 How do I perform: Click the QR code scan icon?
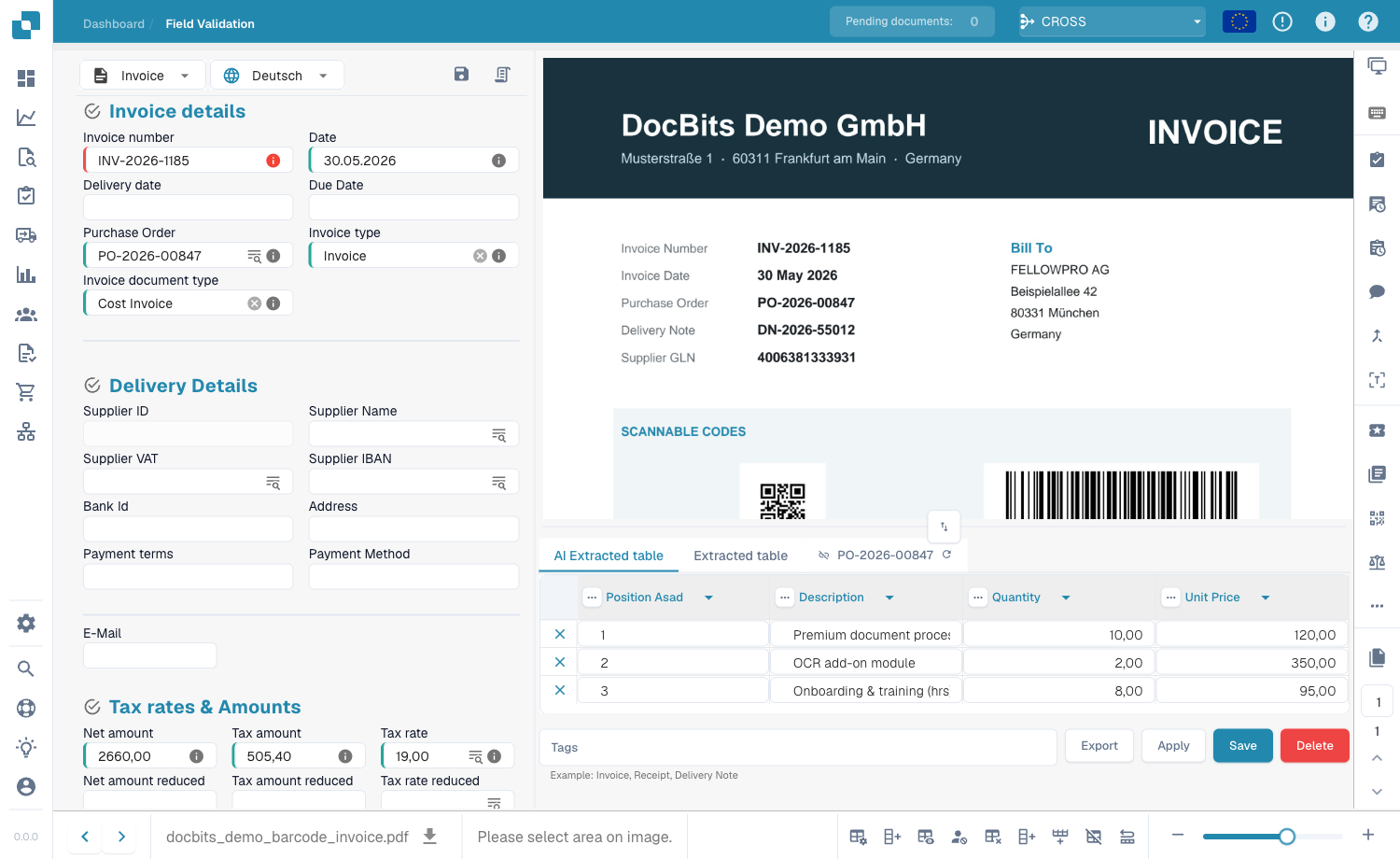[1377, 518]
